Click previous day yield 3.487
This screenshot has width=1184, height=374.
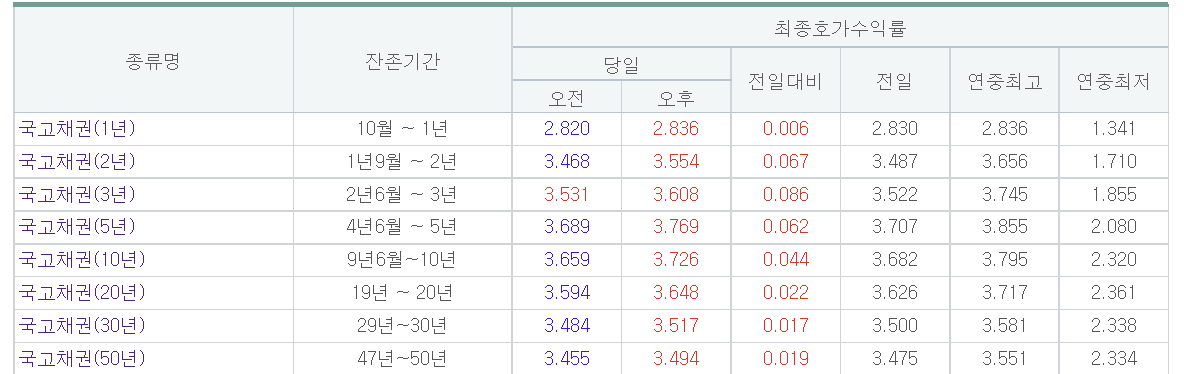(x=895, y=161)
